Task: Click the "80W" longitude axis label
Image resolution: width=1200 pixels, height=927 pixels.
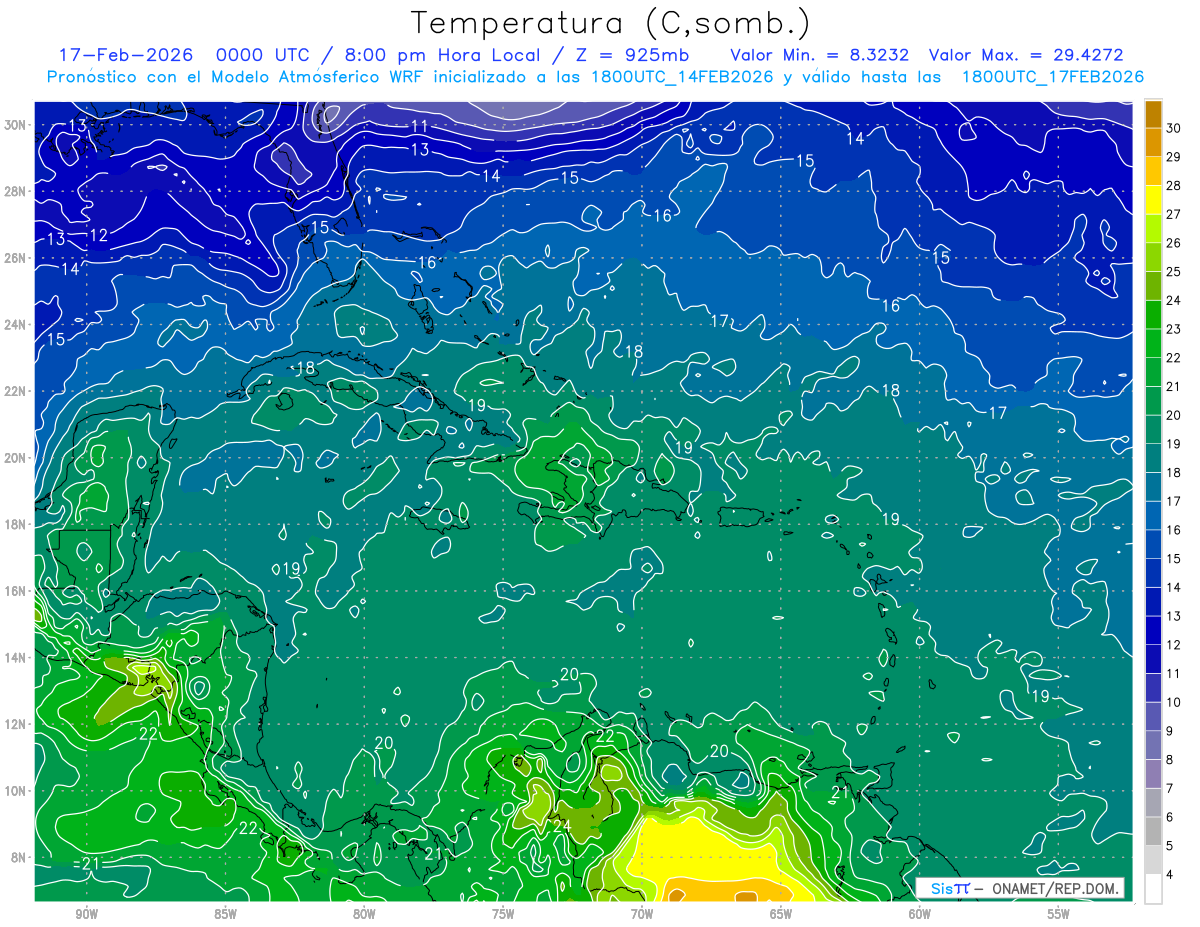Action: tap(364, 915)
